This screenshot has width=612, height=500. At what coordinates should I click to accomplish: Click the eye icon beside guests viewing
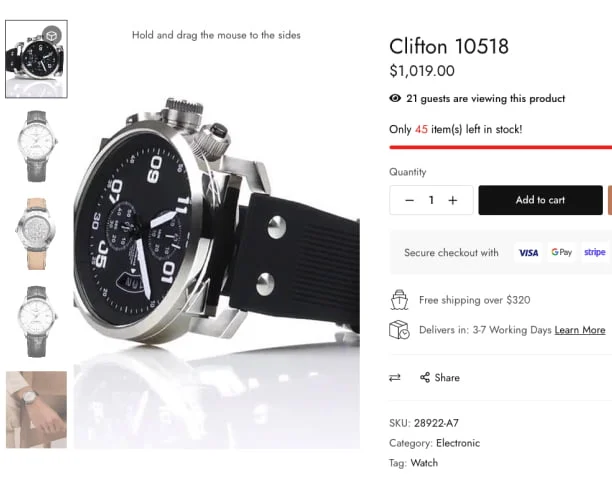395,98
